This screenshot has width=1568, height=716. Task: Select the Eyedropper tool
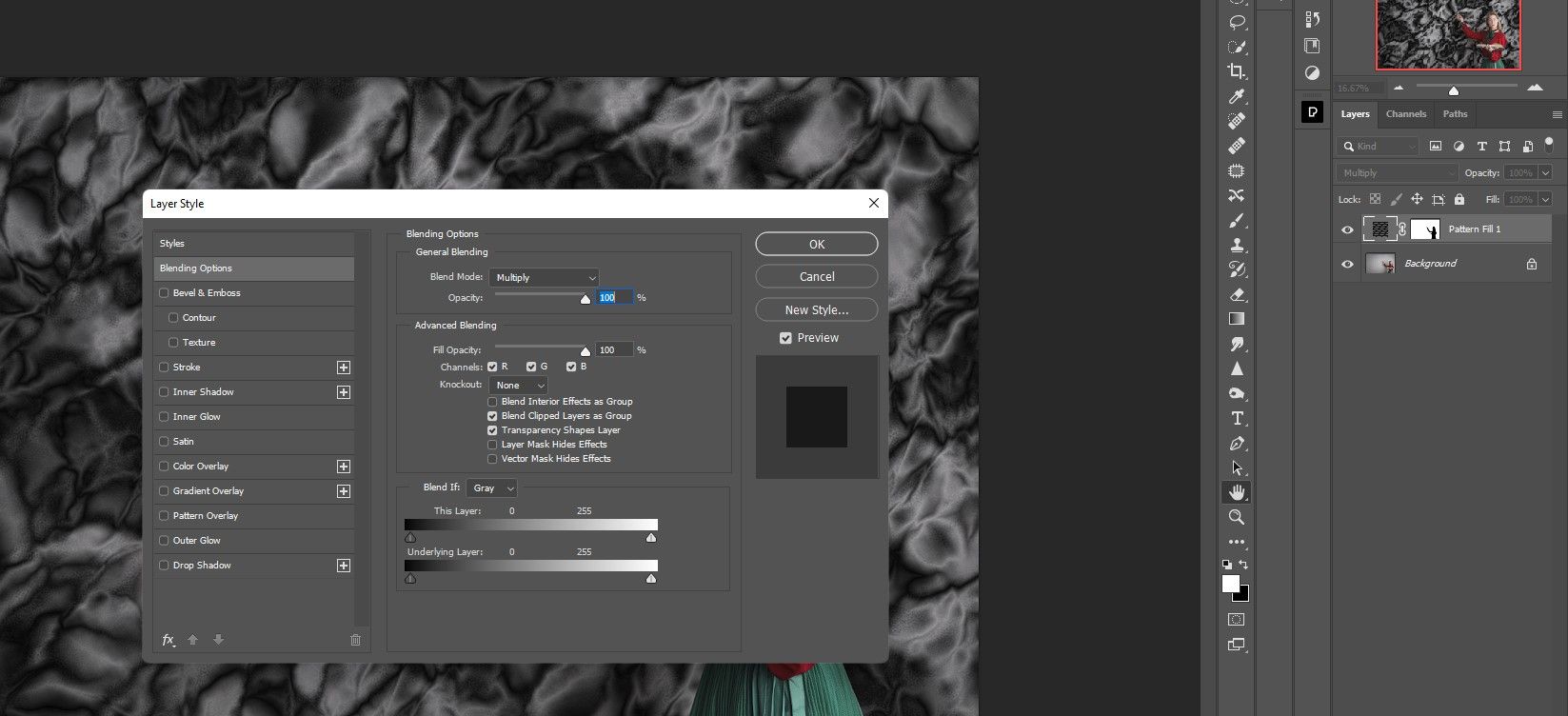click(1237, 96)
